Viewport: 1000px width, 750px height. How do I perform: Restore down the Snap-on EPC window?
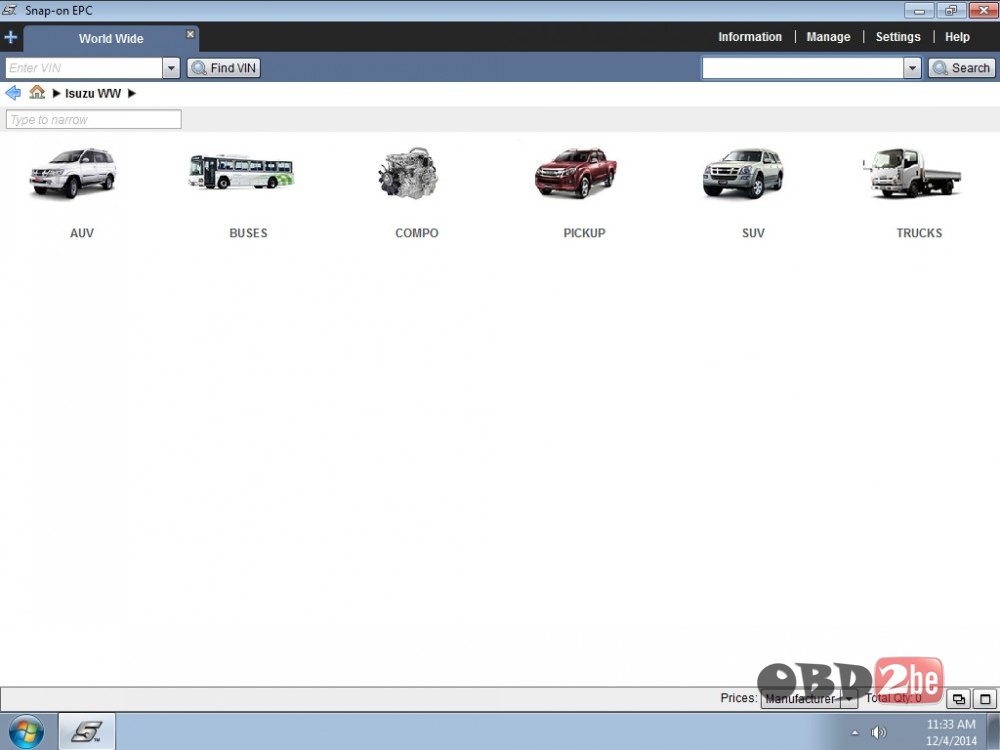tap(951, 10)
